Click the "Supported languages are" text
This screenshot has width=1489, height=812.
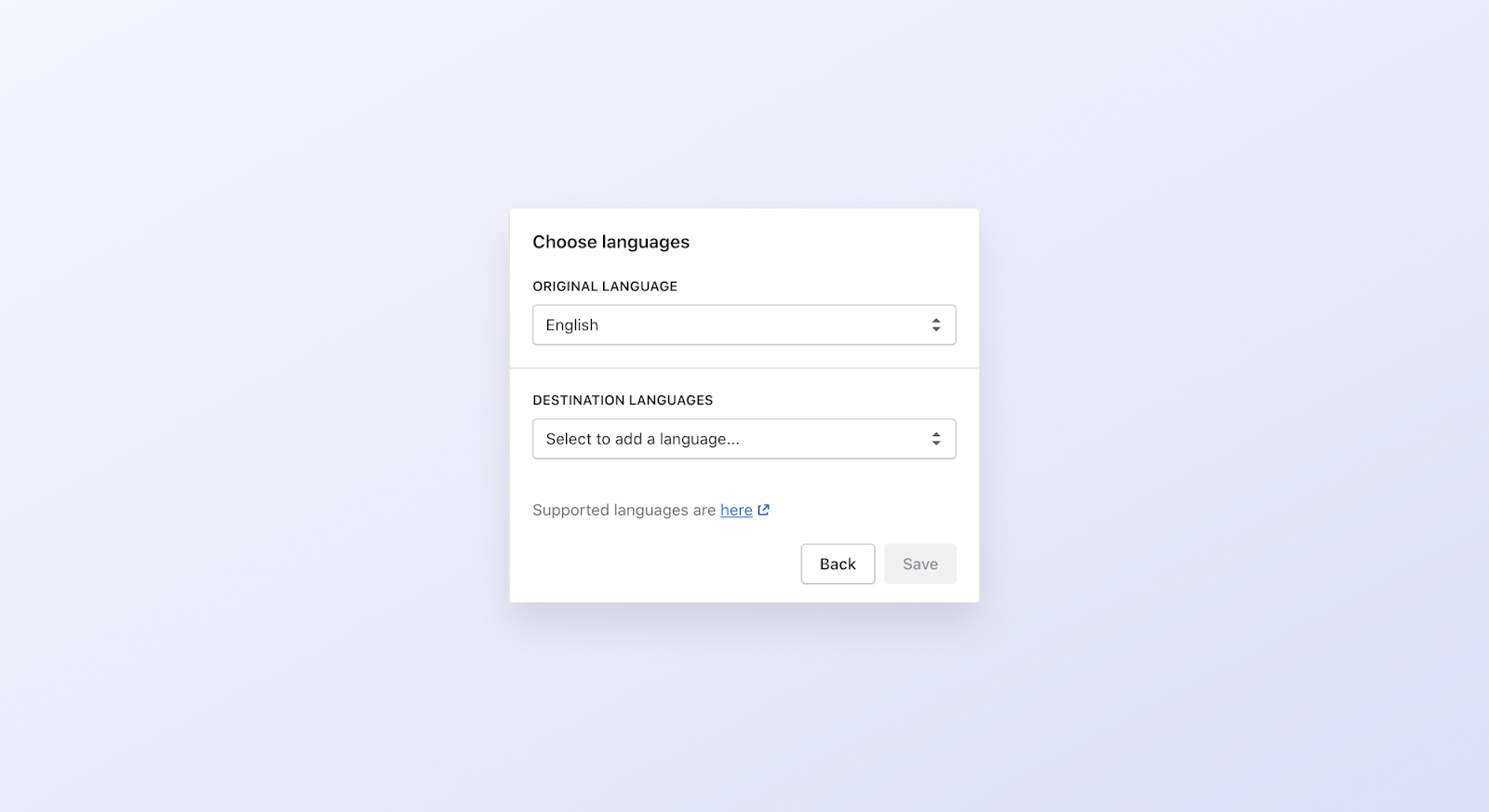(x=624, y=510)
